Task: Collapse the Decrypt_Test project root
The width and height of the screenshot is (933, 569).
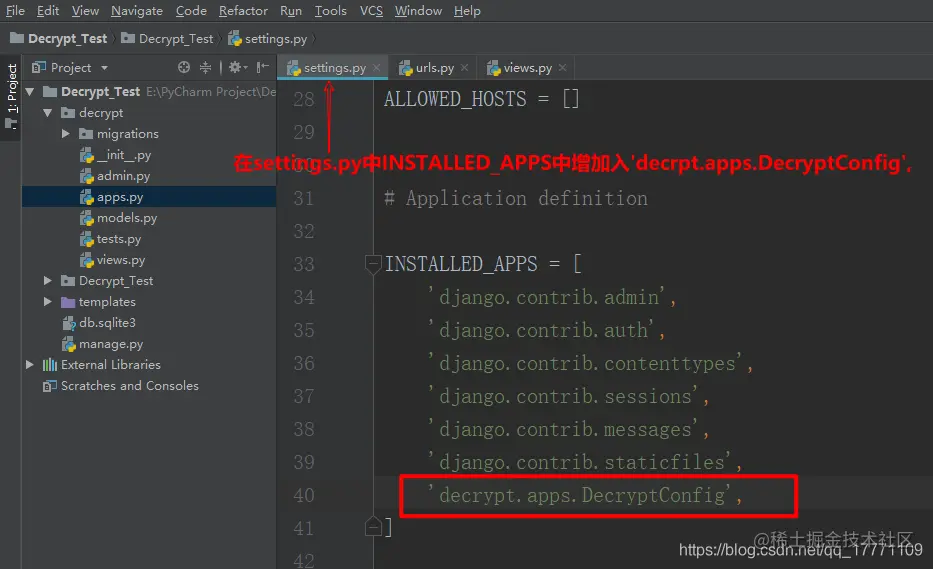Action: [x=30, y=92]
